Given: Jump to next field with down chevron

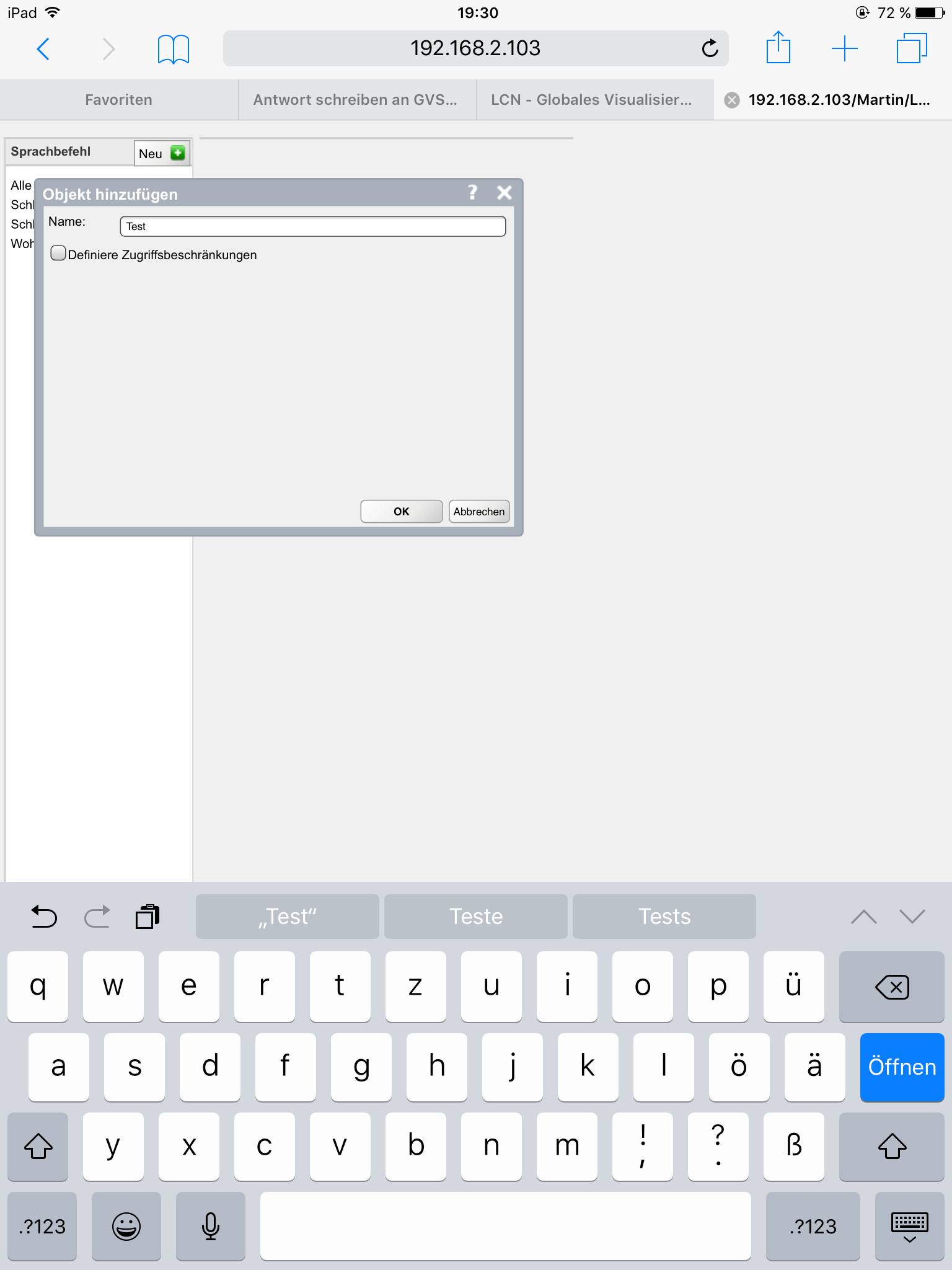Looking at the screenshot, I should click(912, 917).
